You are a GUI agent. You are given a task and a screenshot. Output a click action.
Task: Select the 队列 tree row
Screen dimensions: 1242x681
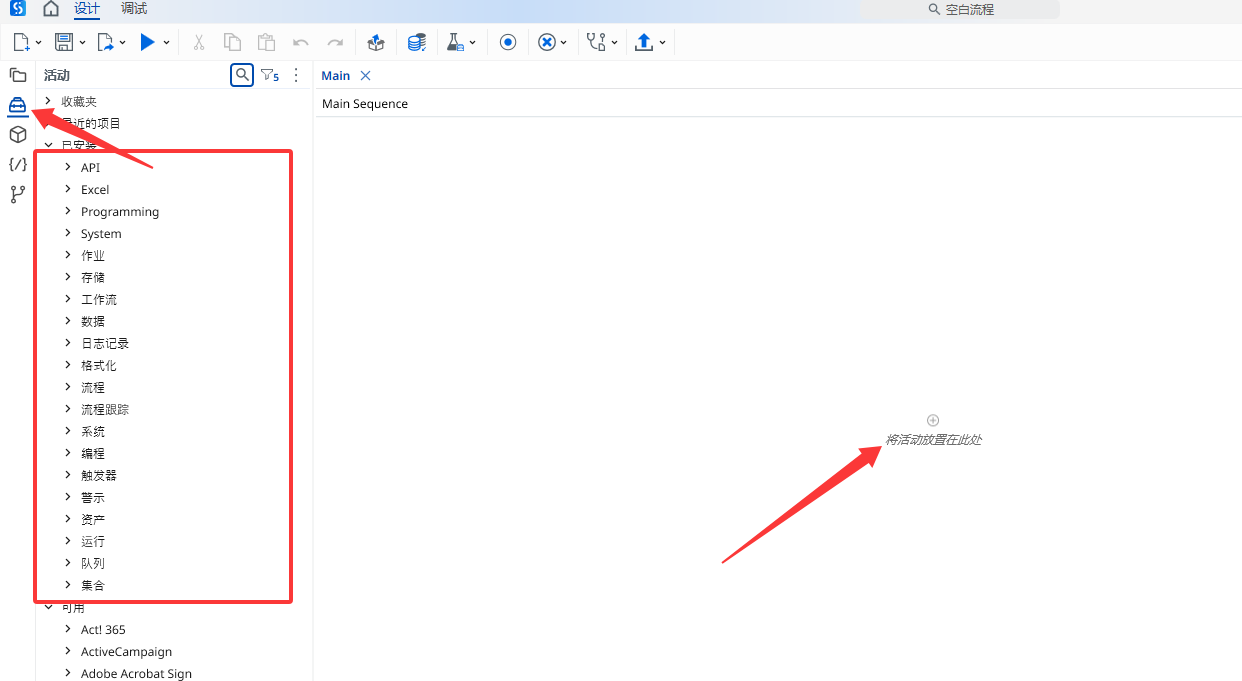(x=174, y=563)
